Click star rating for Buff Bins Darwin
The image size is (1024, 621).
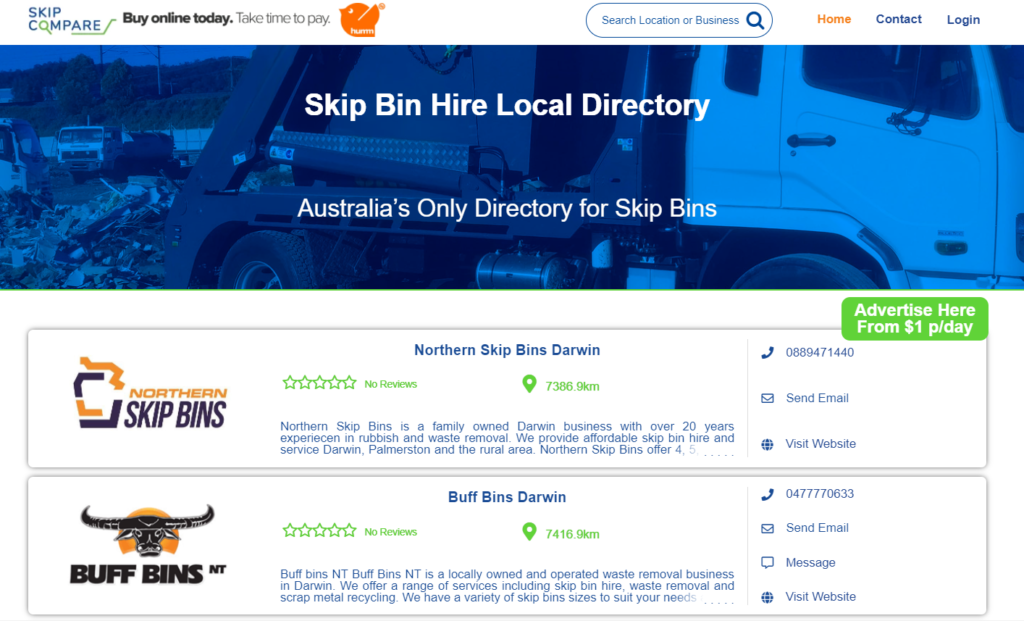tap(319, 530)
